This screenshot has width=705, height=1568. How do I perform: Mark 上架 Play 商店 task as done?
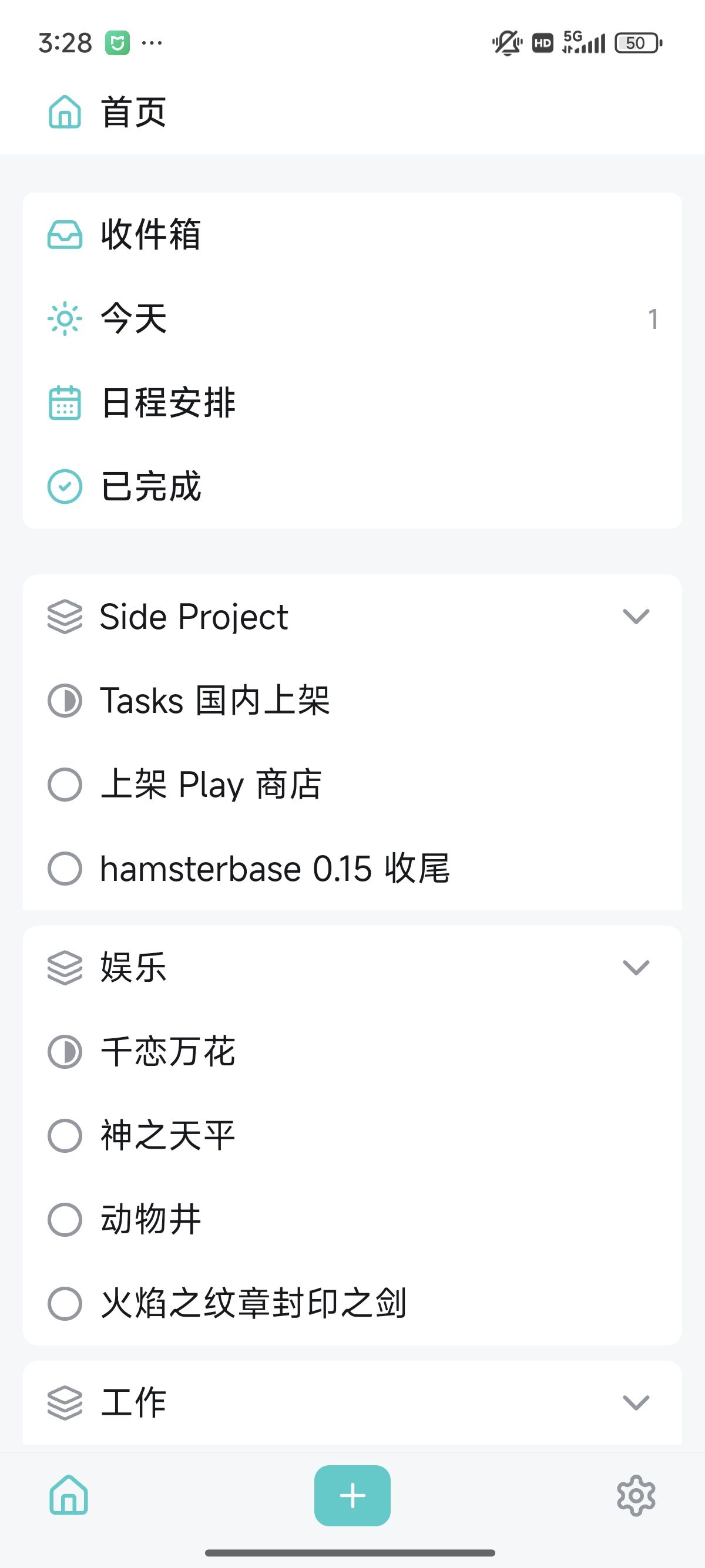point(65,784)
